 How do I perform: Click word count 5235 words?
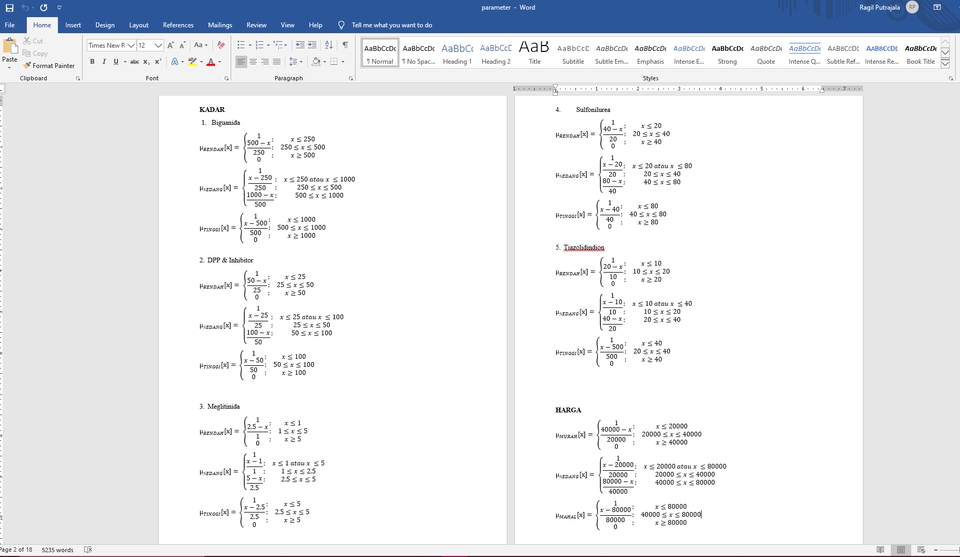pos(58,550)
